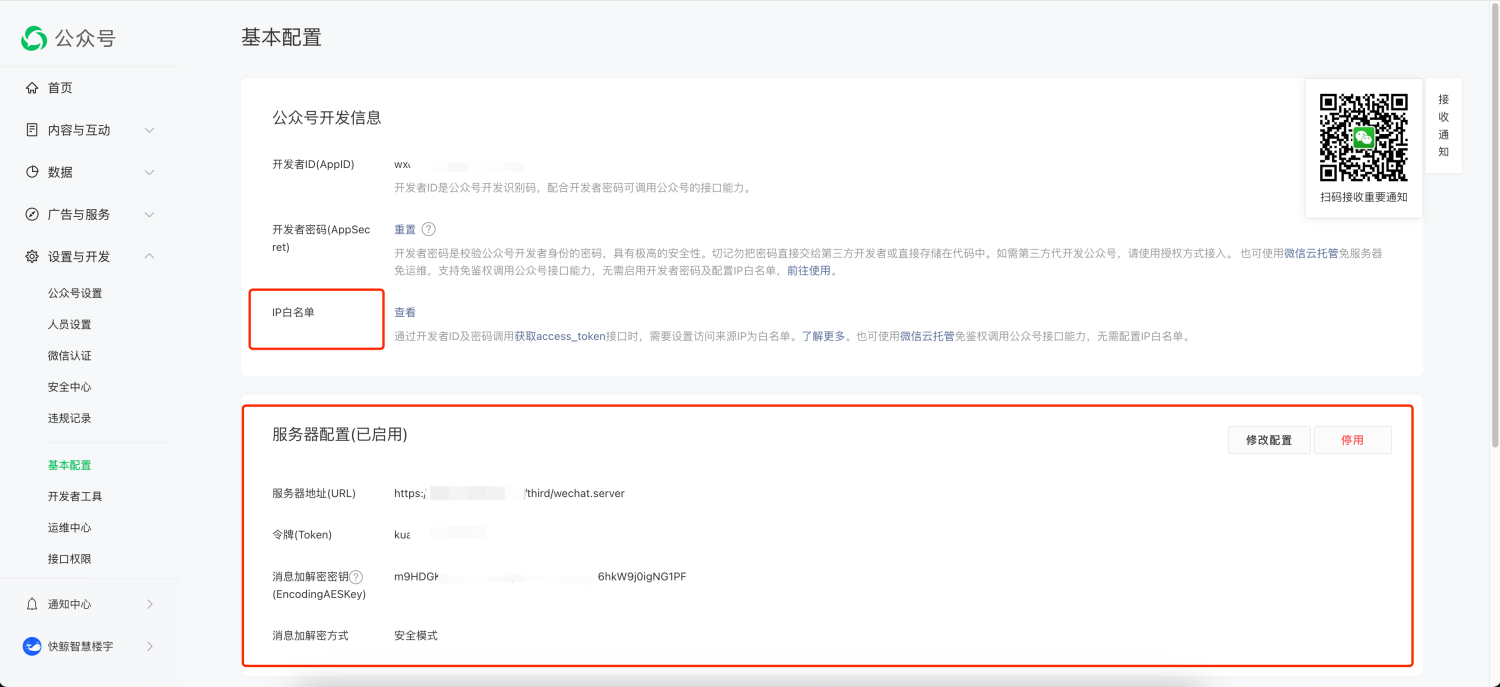Expand the 快鲸智慧楼宇 account arrow
This screenshot has width=1500, height=687.
click(x=150, y=646)
